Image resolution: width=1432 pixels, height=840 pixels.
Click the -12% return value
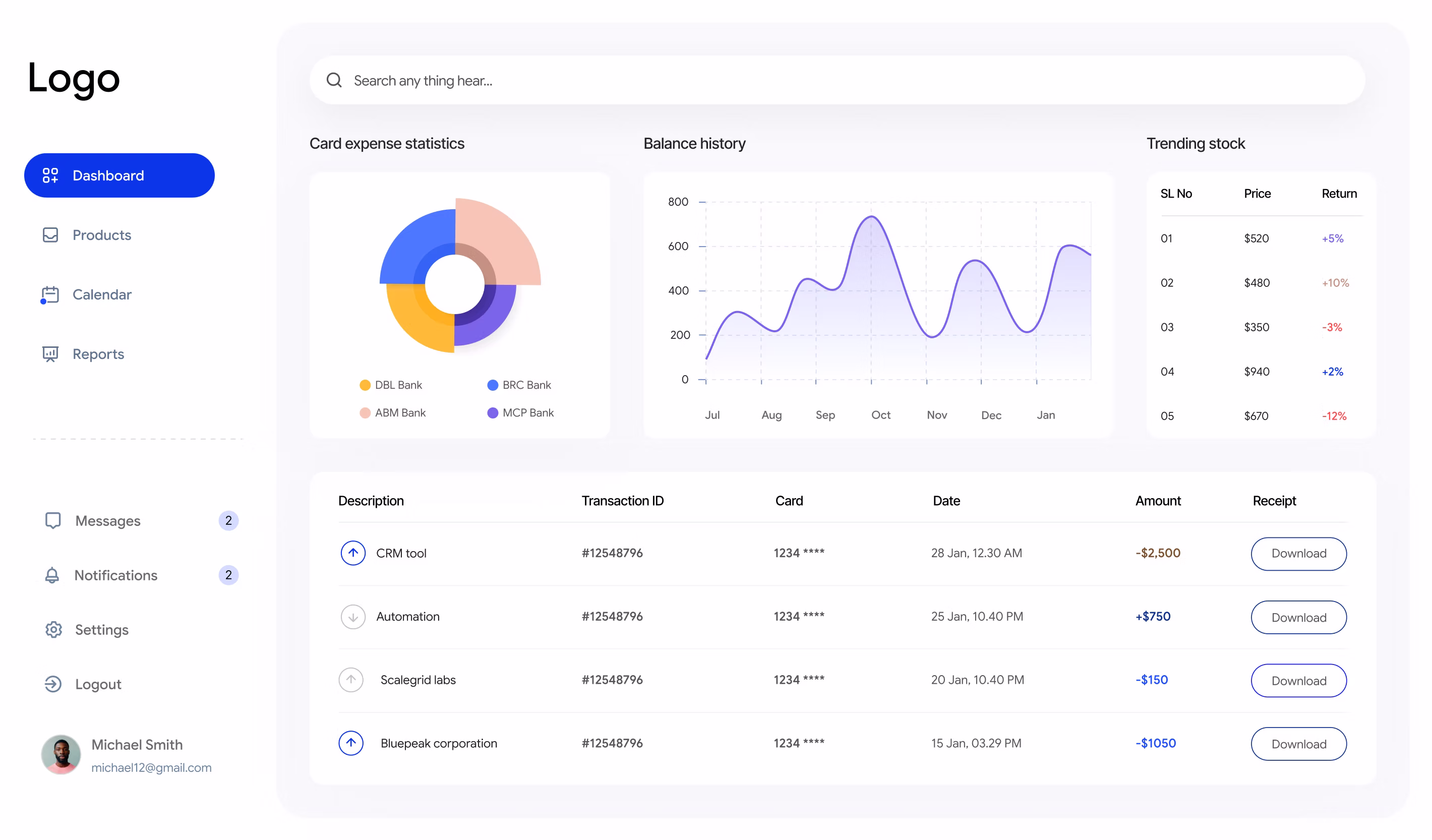coord(1334,416)
